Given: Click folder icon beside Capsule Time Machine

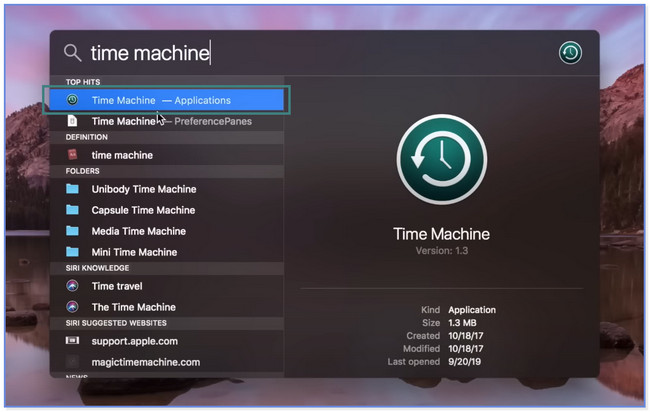Looking at the screenshot, I should 72,210.
